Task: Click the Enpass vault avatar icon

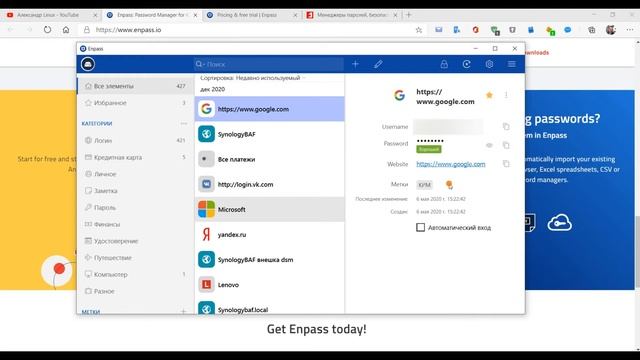Action: (88, 64)
